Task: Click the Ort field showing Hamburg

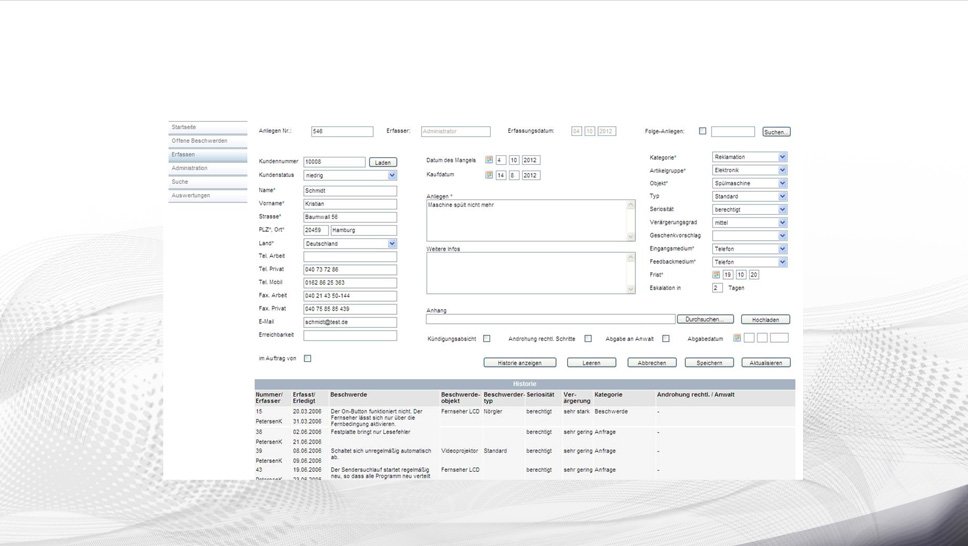Action: (x=364, y=230)
